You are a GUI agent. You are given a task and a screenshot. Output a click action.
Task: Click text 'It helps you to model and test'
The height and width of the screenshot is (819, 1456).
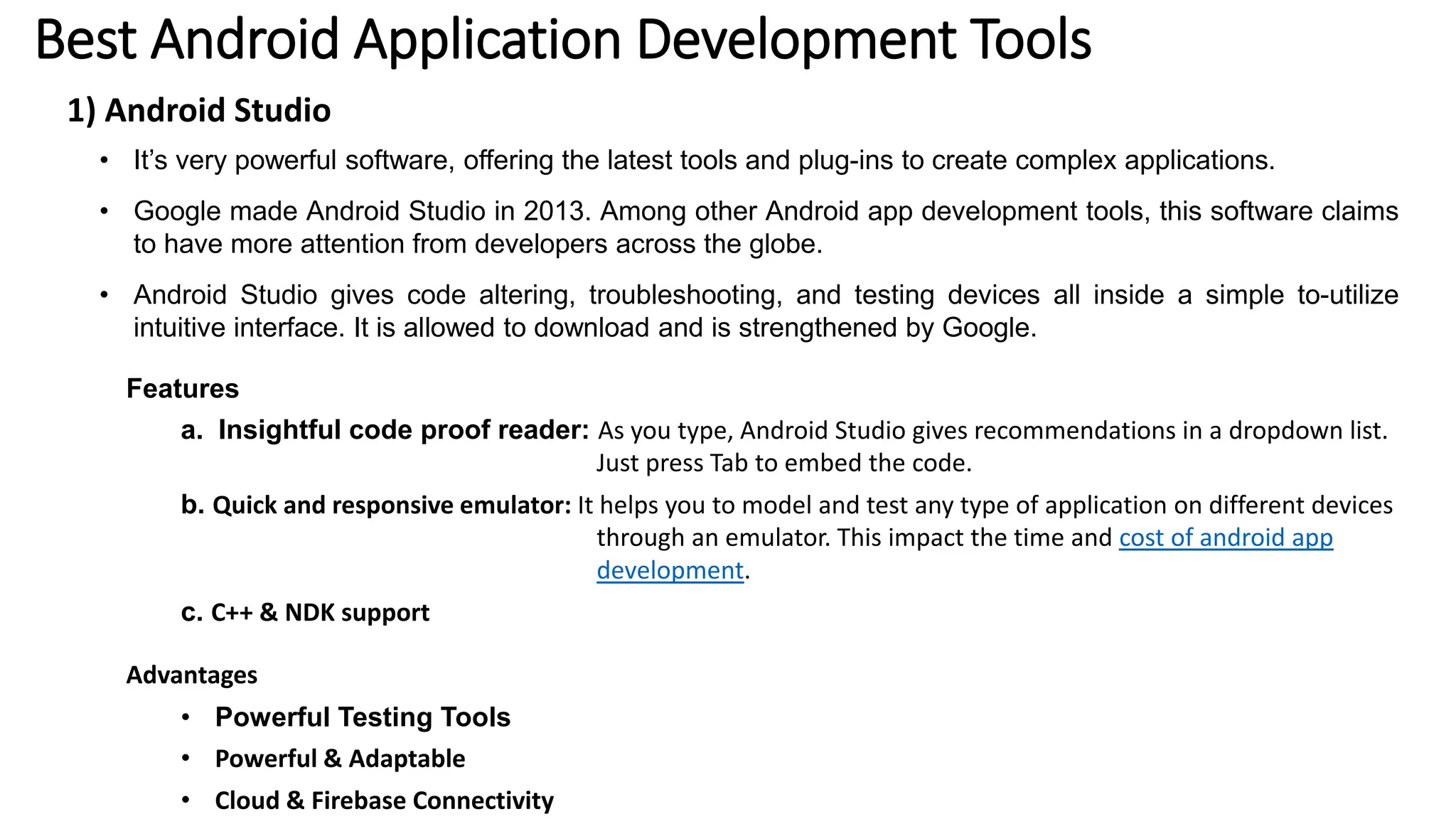[743, 505]
